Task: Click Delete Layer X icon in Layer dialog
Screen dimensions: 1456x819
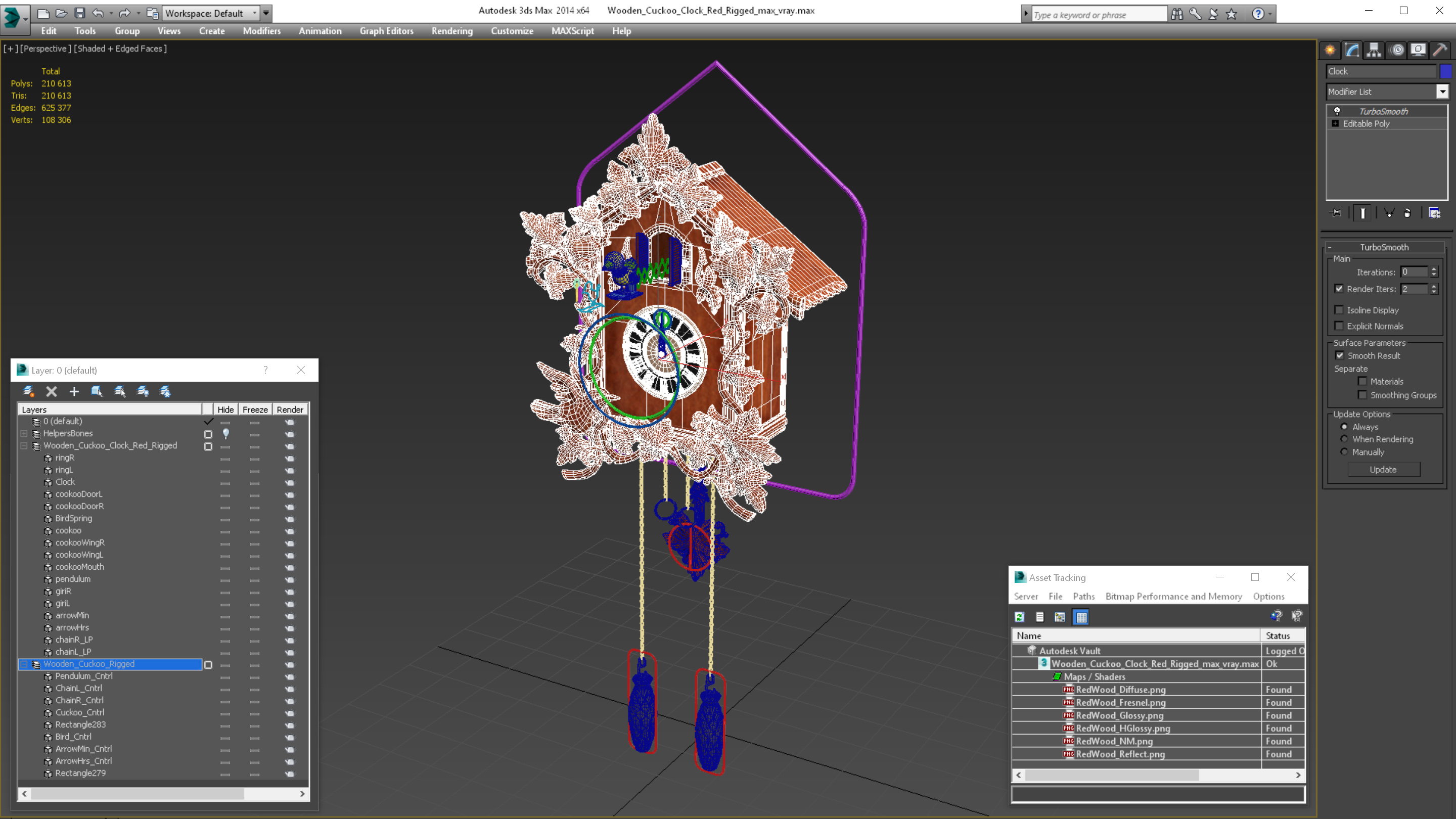Action: (x=52, y=391)
